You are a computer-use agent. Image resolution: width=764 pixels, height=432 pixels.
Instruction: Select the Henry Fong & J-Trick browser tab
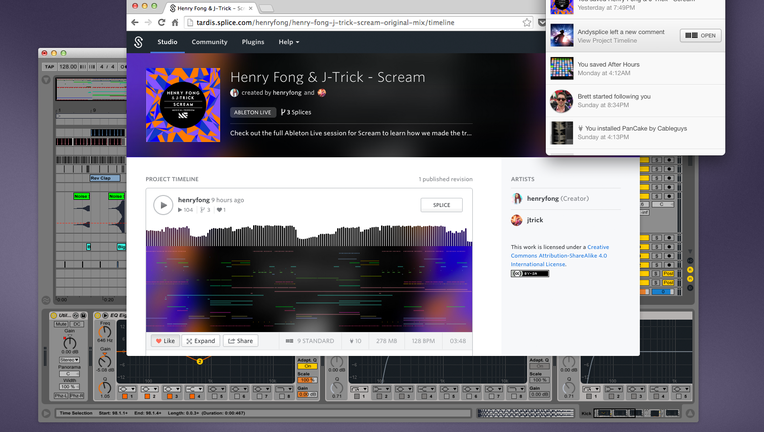(210, 8)
